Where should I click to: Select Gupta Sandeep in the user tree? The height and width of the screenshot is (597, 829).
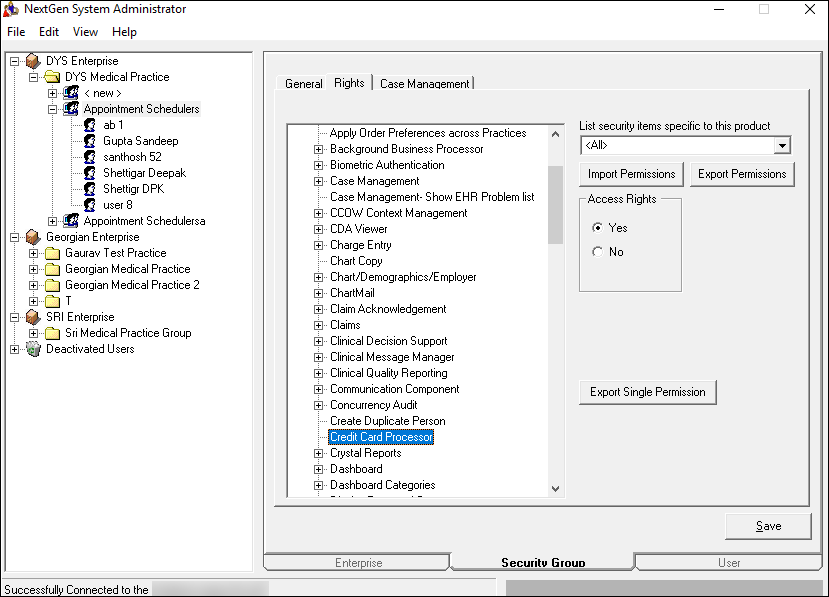tap(141, 141)
